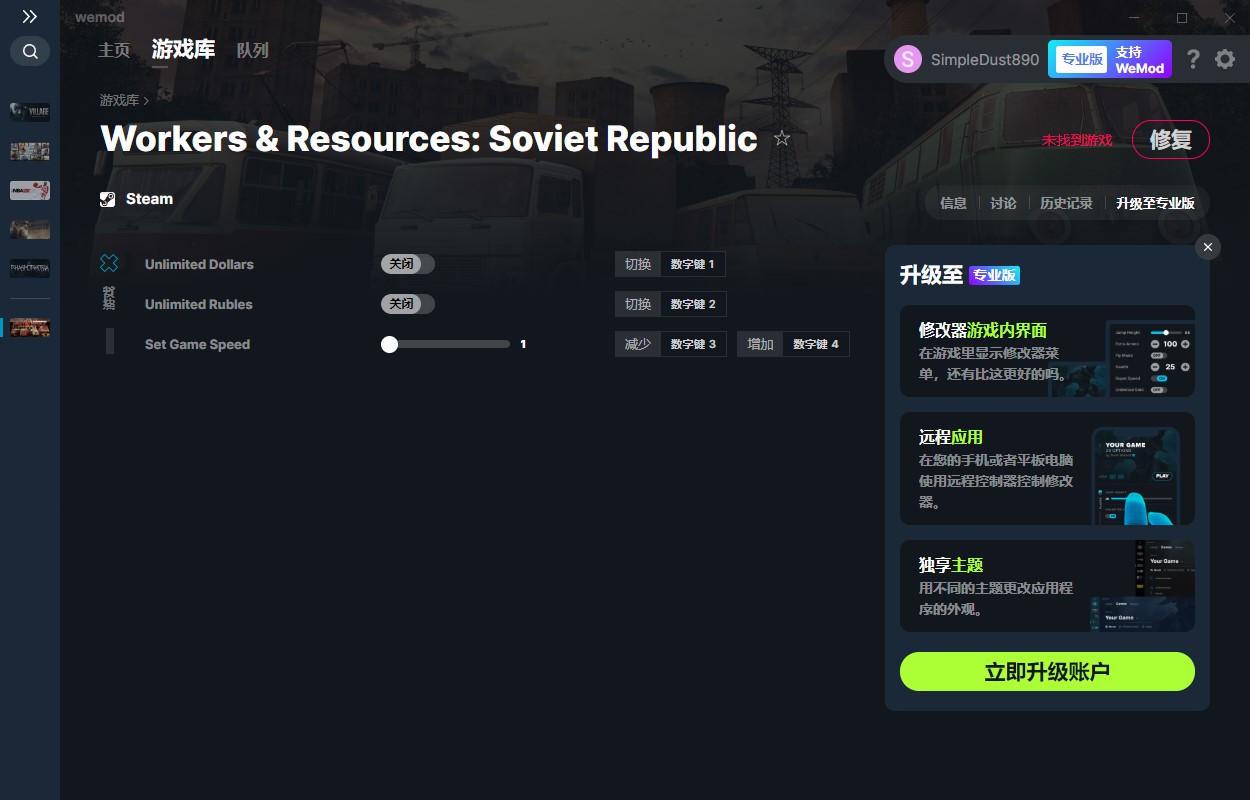This screenshot has height=800, width=1250.
Task: Close the upgrade panel with the X button
Action: [x=1208, y=247]
